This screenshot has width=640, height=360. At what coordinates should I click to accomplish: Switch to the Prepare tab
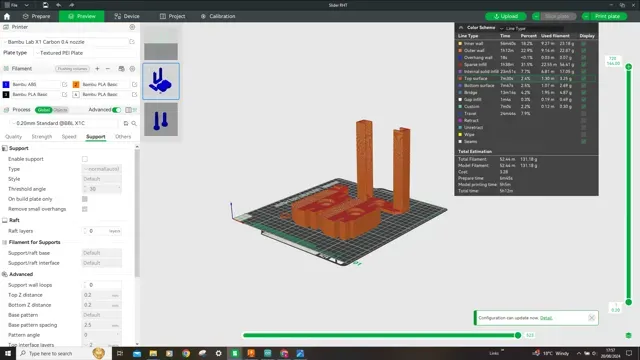click(36, 16)
